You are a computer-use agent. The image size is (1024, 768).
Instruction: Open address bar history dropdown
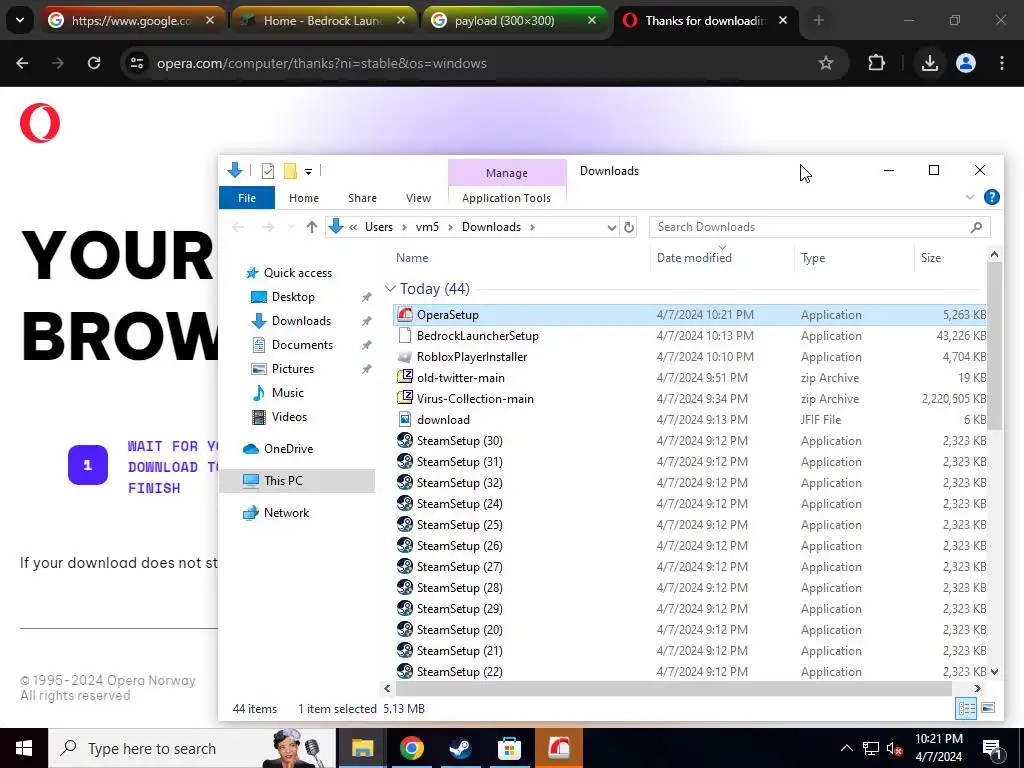click(x=611, y=227)
